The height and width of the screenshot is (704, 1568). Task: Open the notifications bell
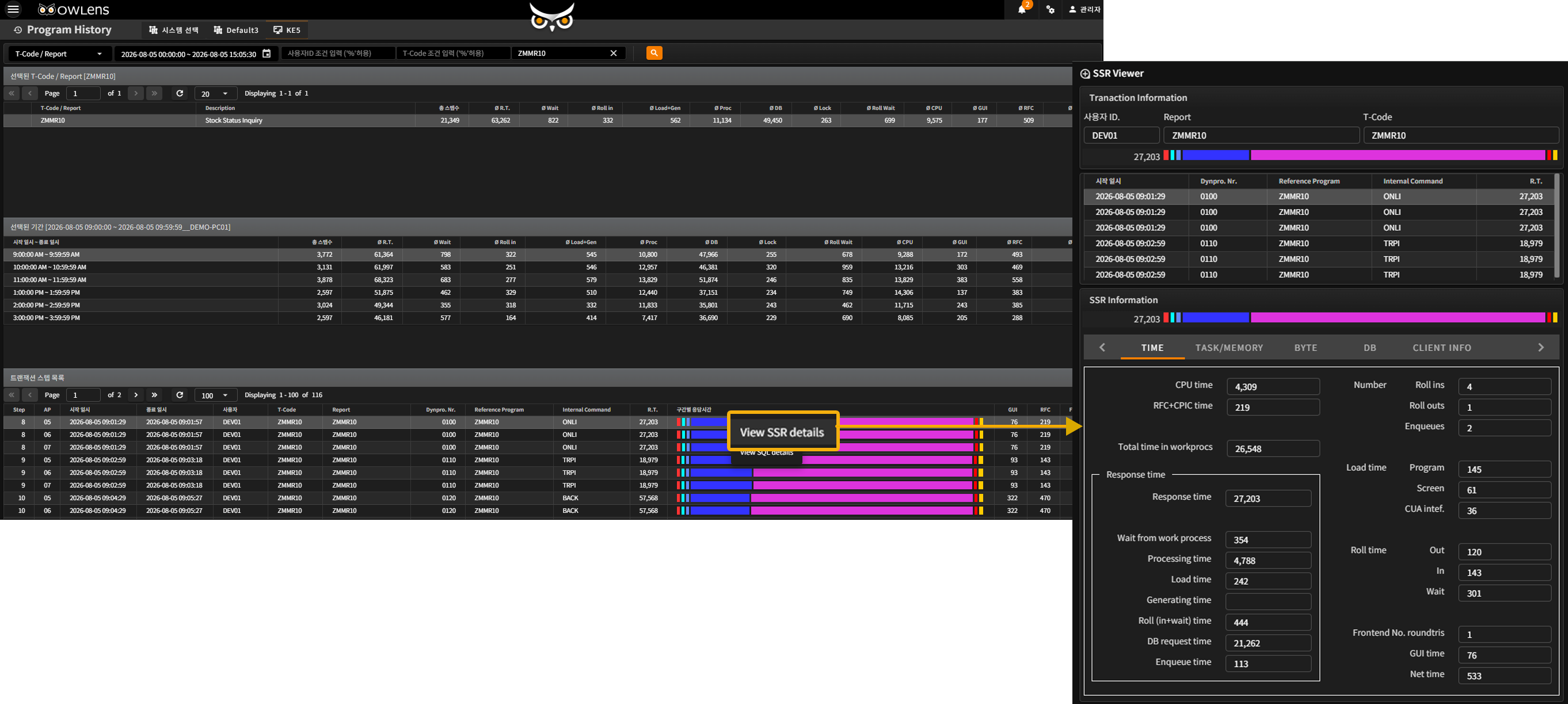click(1022, 9)
